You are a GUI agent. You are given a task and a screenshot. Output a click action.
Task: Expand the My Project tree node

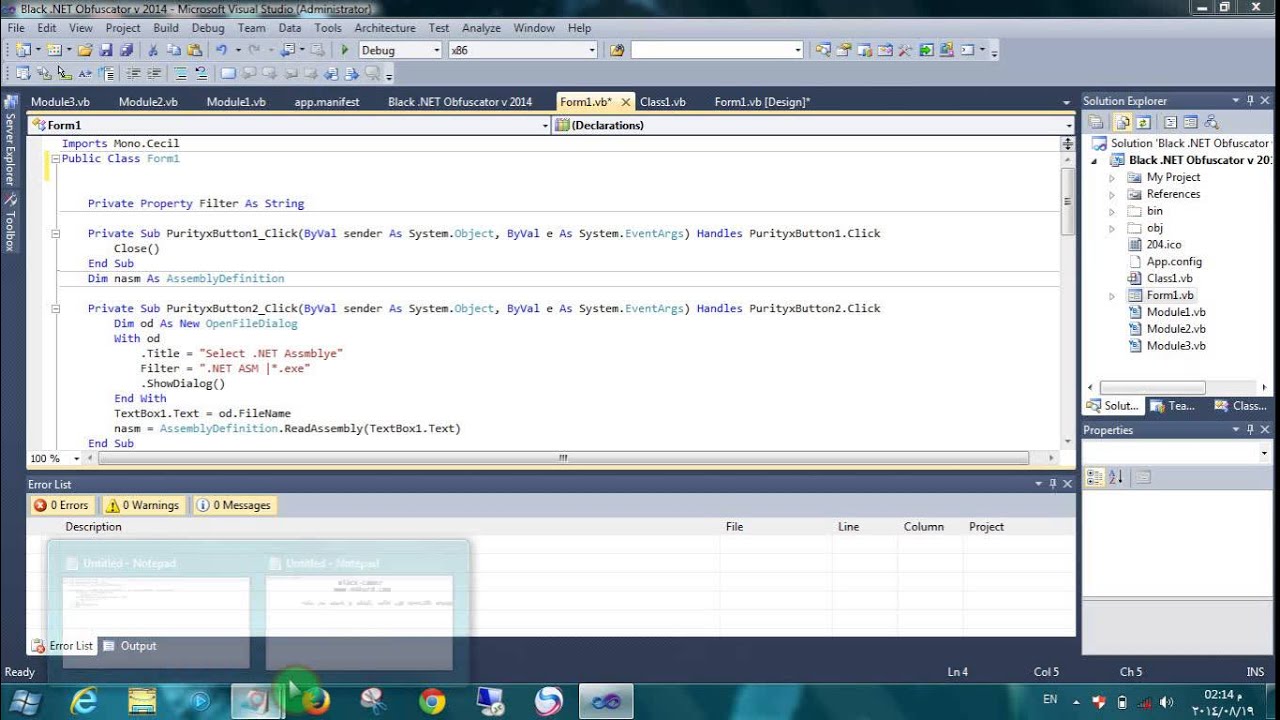click(x=1112, y=177)
